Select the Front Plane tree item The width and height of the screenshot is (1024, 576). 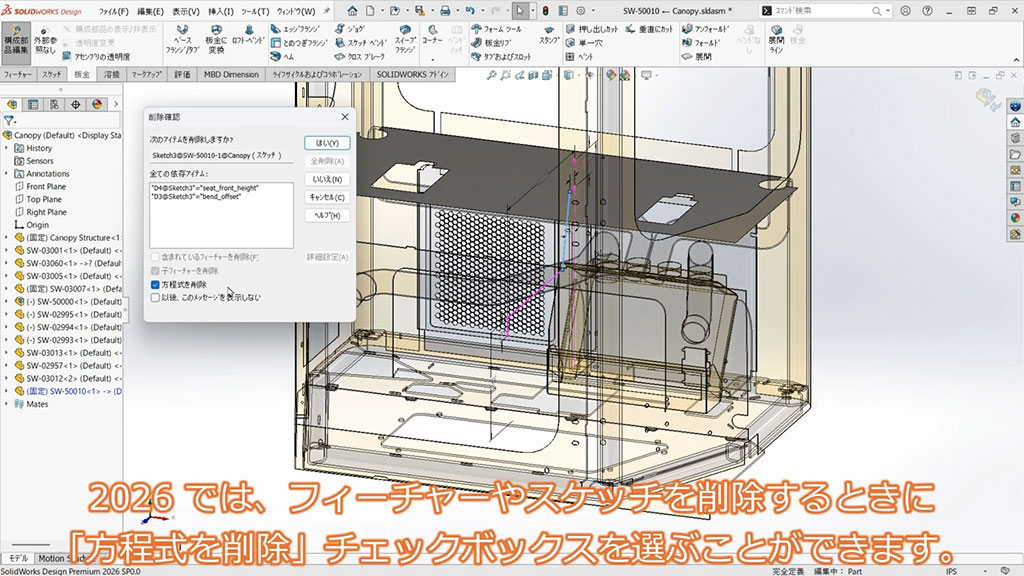point(46,187)
